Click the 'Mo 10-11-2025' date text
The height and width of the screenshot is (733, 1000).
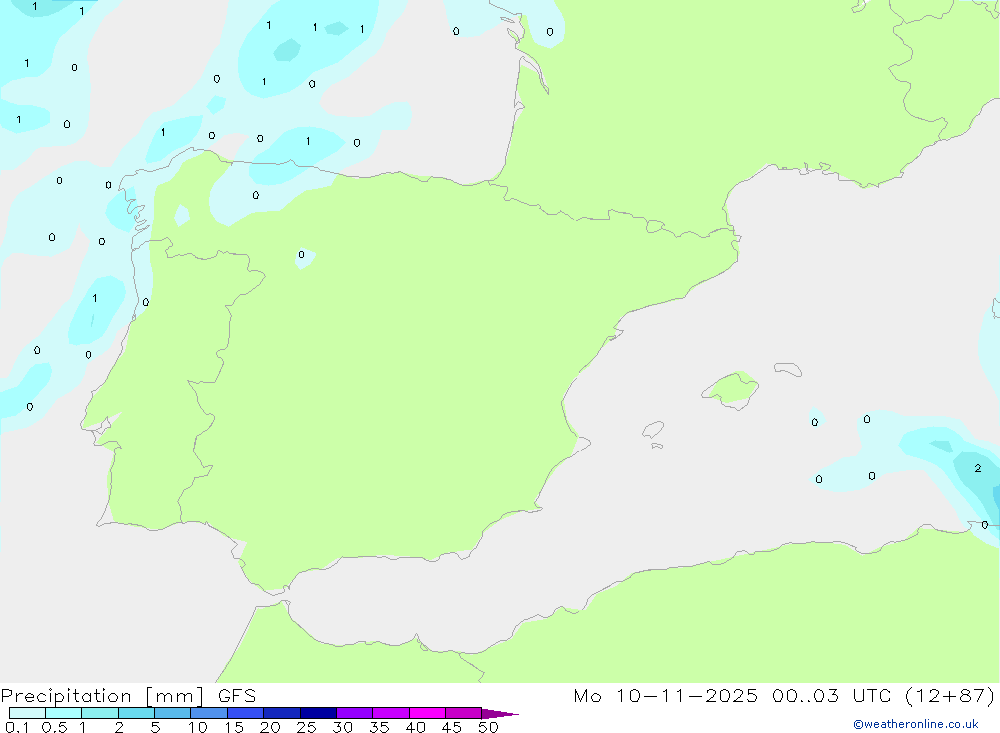pyautogui.click(x=665, y=695)
